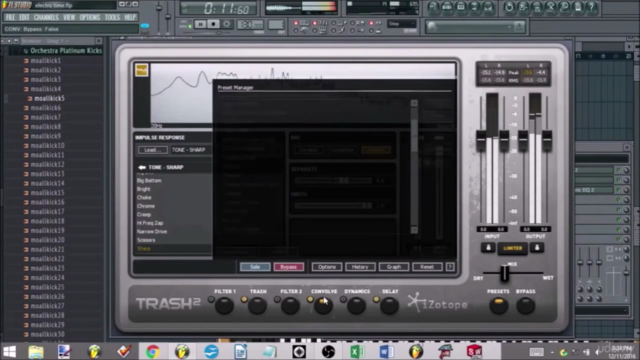Open the Presets knob button
This screenshot has height=360, width=640.
coord(498,306)
